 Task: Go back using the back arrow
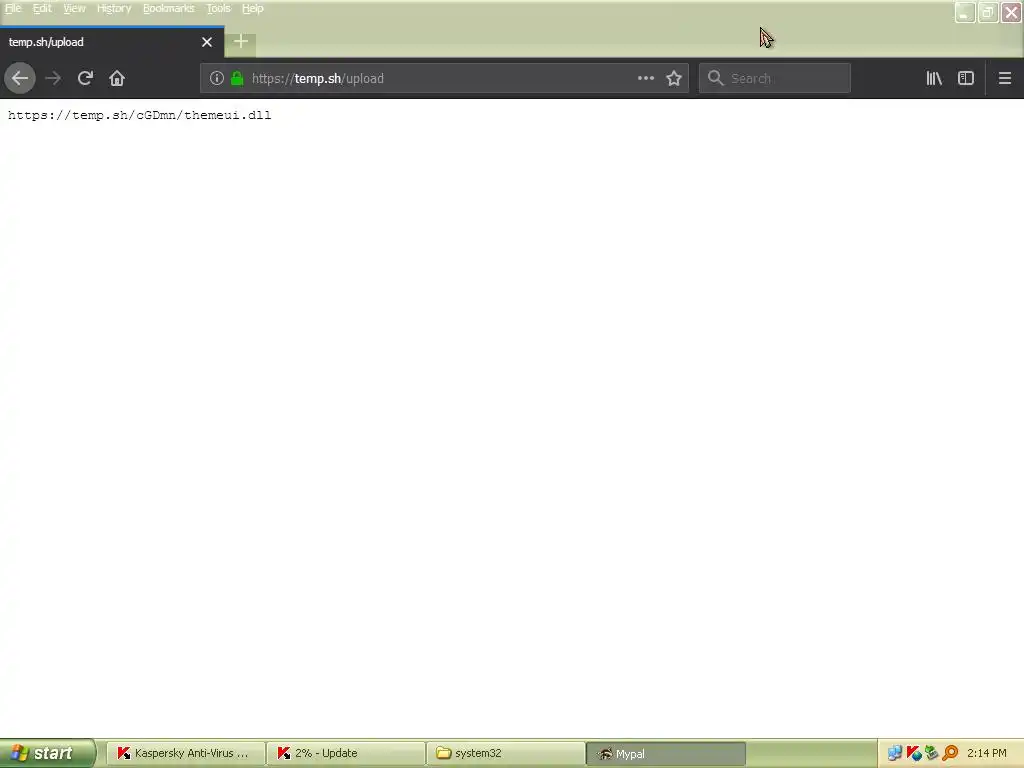(x=20, y=78)
